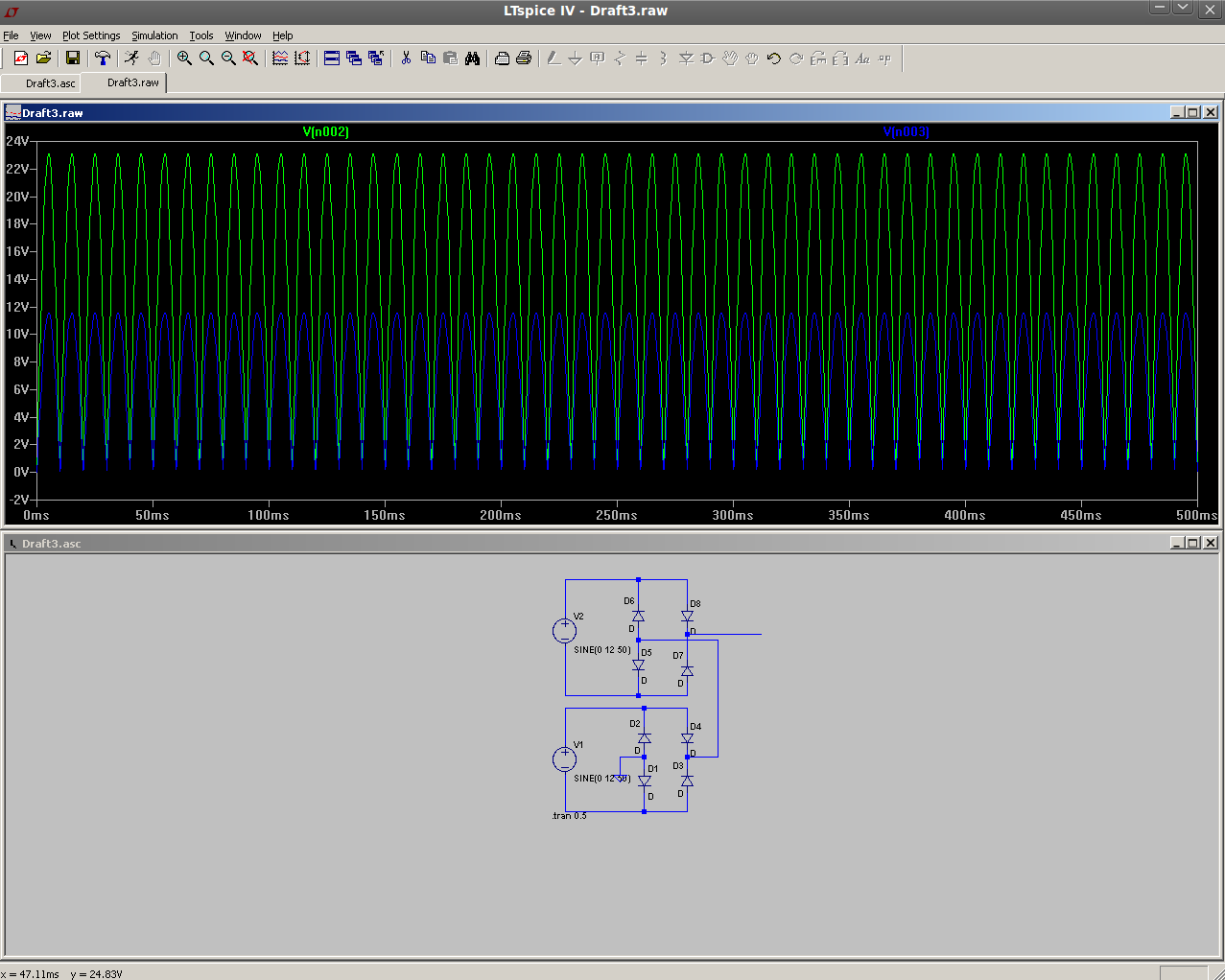Image resolution: width=1225 pixels, height=980 pixels.
Task: Click the Cut scissors icon
Action: [x=406, y=58]
